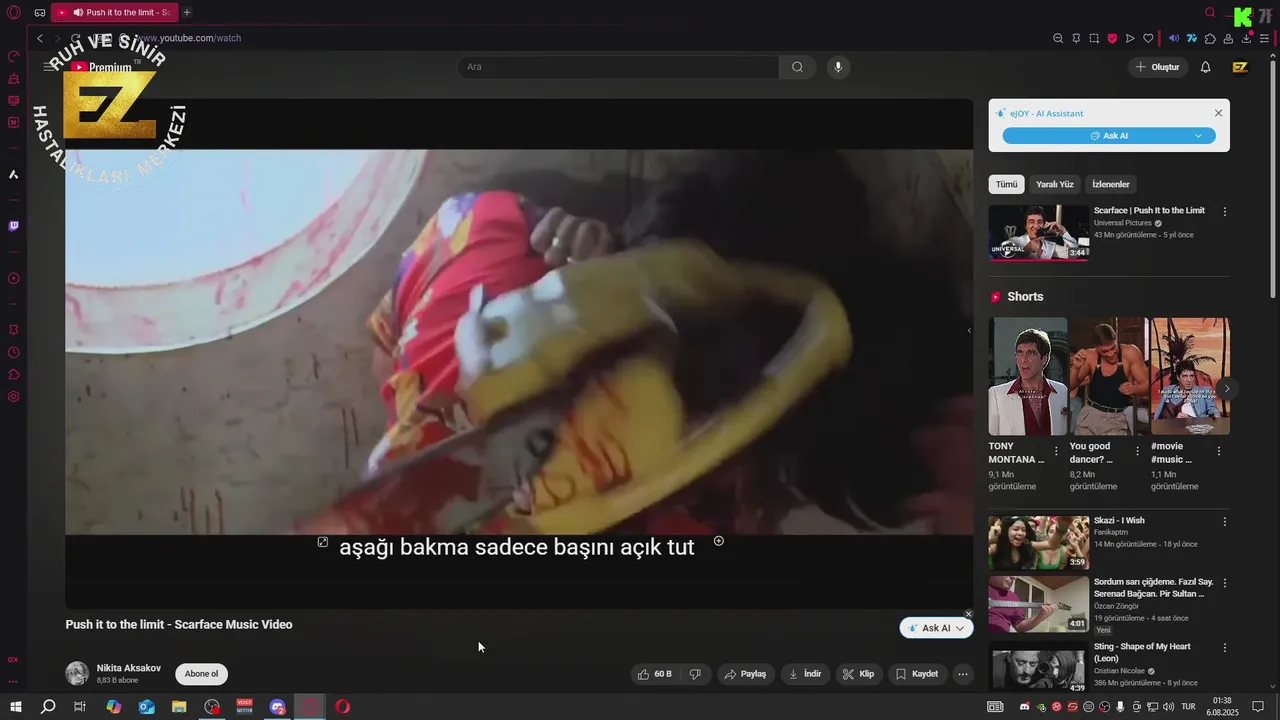Click the Oluştur create button
The width and height of the screenshot is (1280, 720).
pyautogui.click(x=1157, y=67)
